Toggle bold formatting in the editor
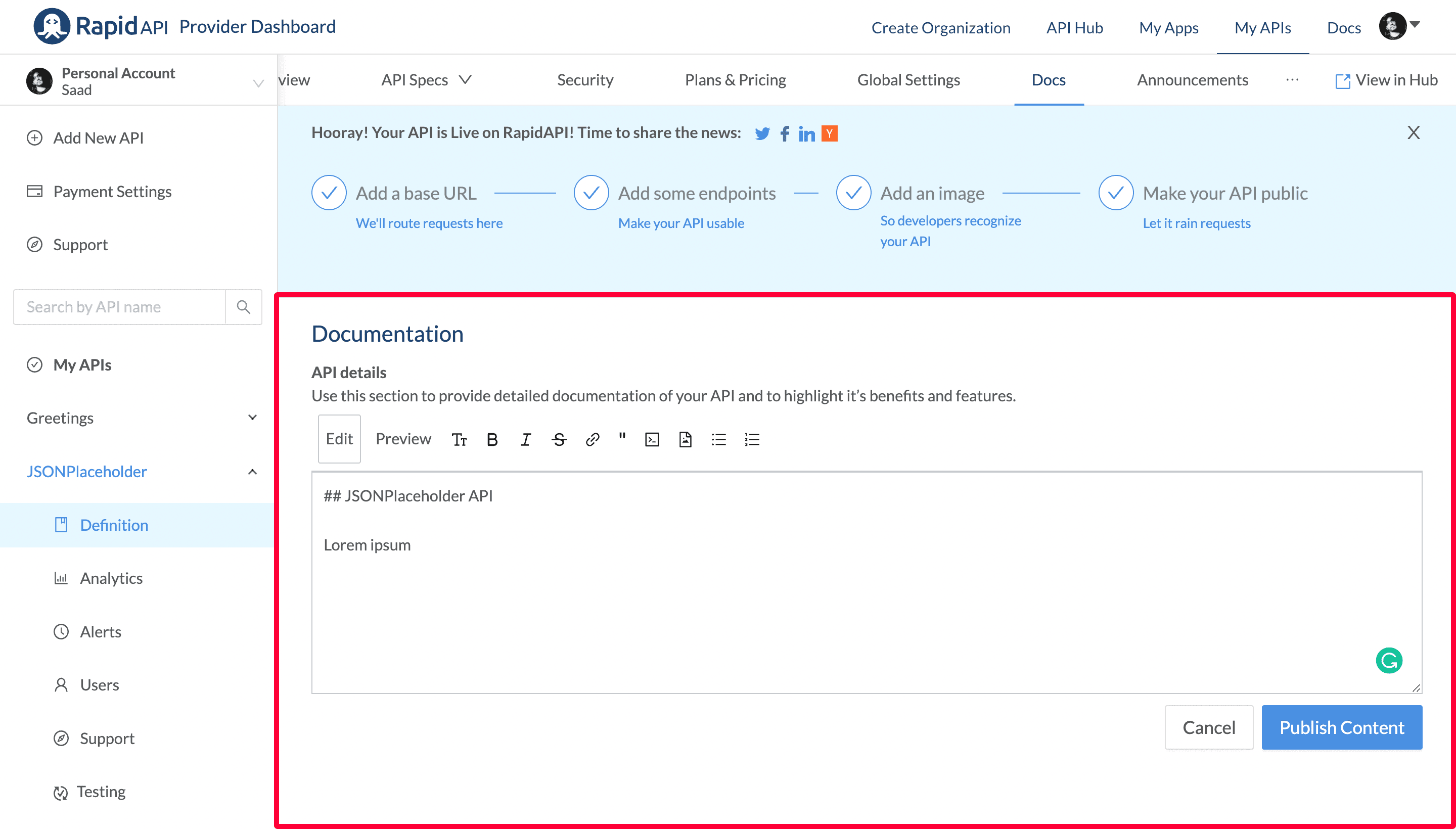This screenshot has height=829, width=1456. (492, 440)
